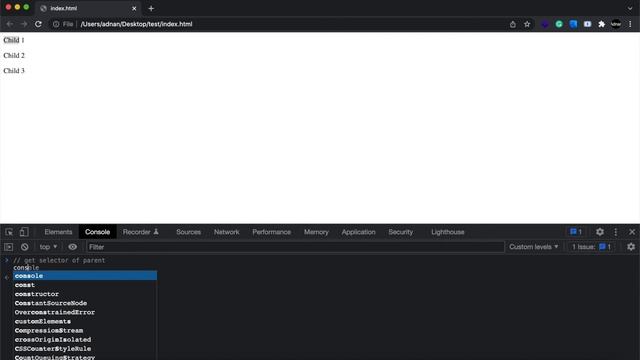Open DevTools settings gear

click(x=600, y=232)
